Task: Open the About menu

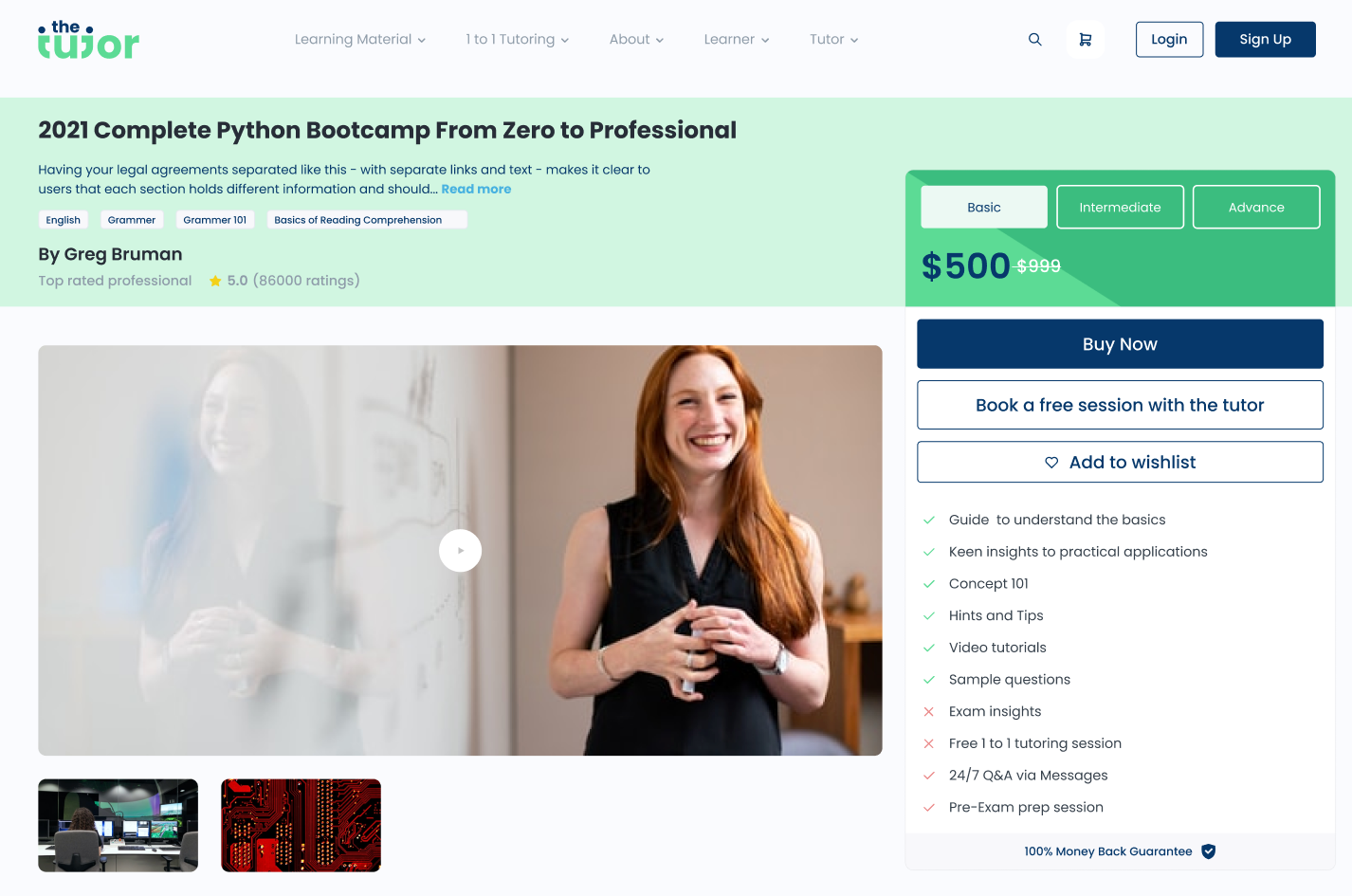Action: [x=636, y=40]
